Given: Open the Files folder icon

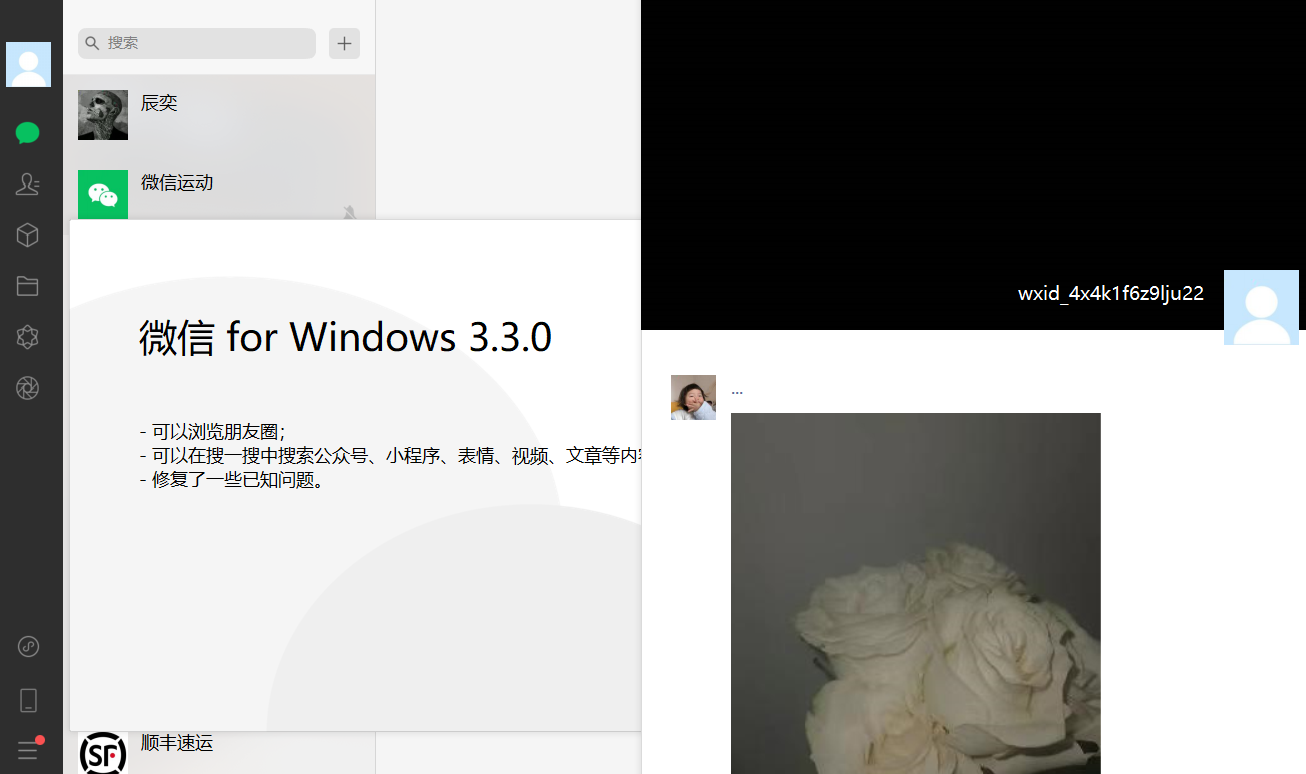Looking at the screenshot, I should 28,287.
